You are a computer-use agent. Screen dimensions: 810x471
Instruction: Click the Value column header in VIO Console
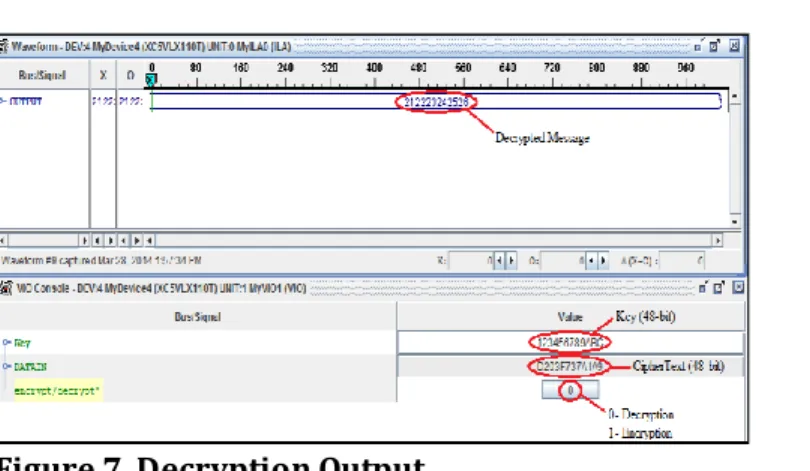(x=570, y=317)
